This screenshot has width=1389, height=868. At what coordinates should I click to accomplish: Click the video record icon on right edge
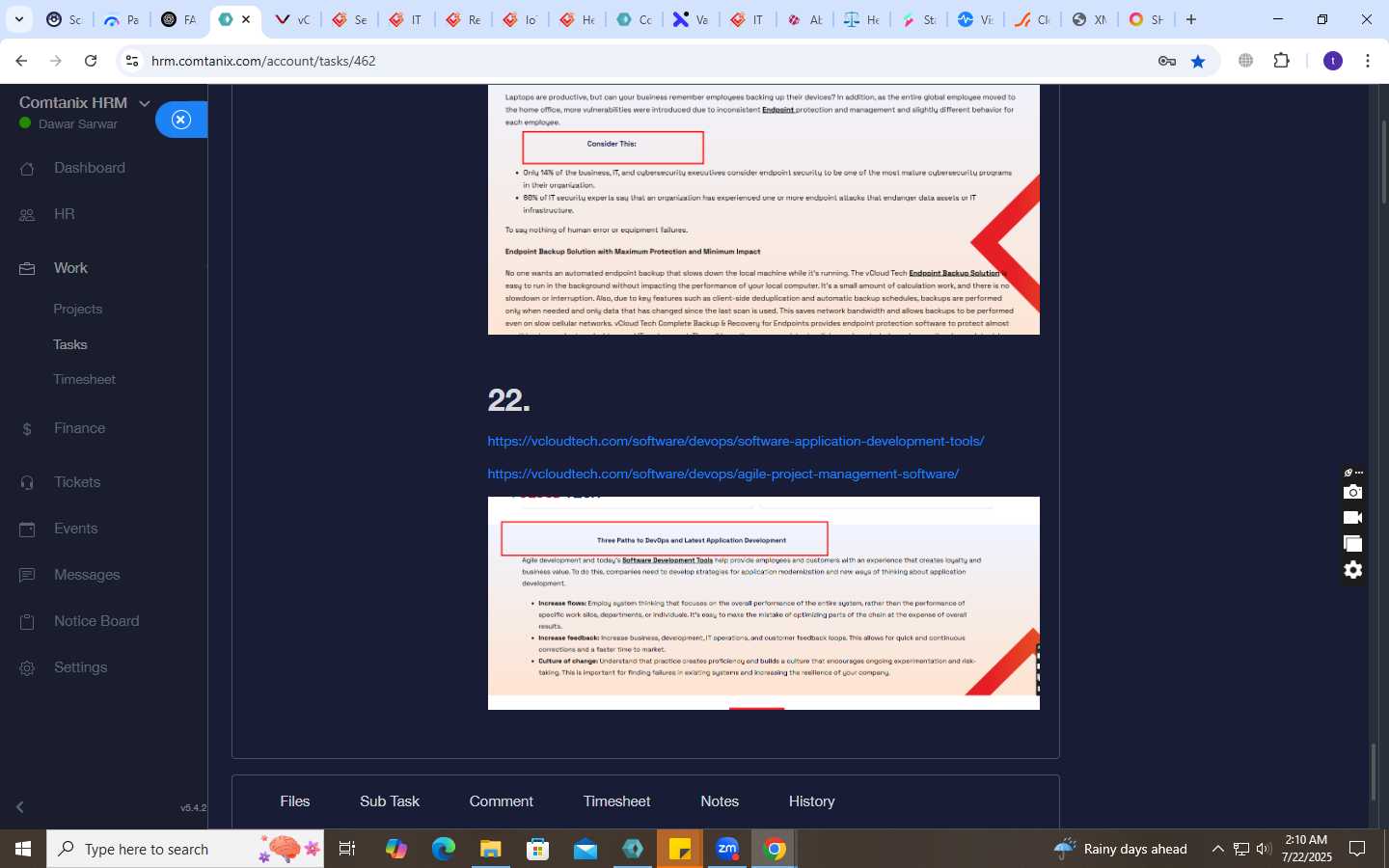(x=1353, y=518)
